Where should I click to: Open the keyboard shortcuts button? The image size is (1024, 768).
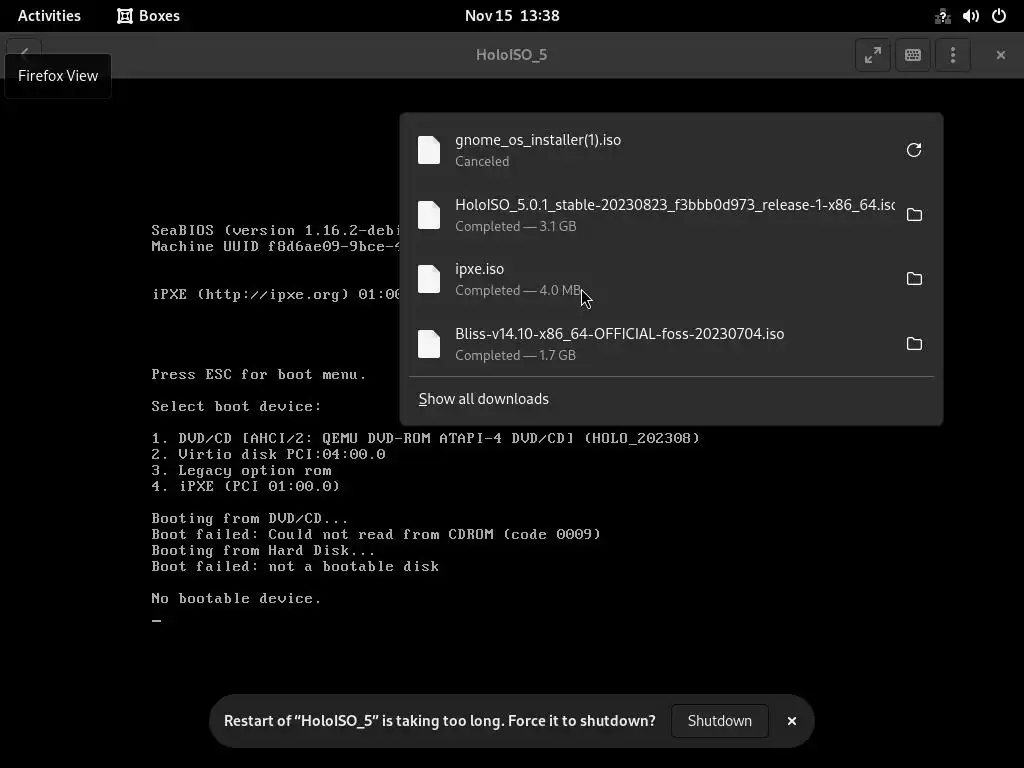(x=912, y=55)
